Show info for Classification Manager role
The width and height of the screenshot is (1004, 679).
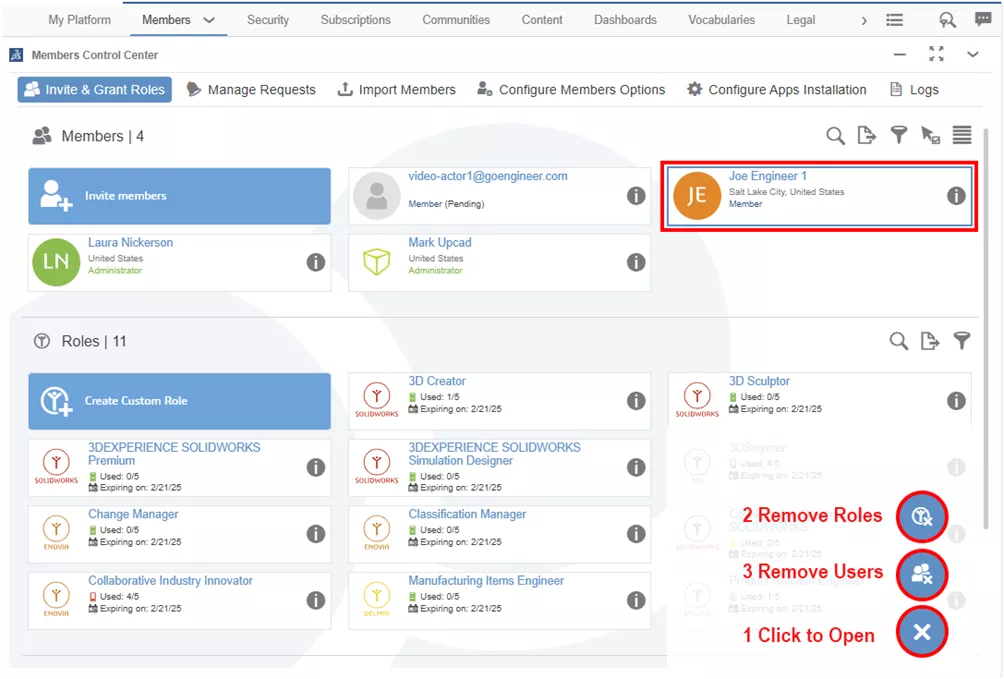(636, 534)
